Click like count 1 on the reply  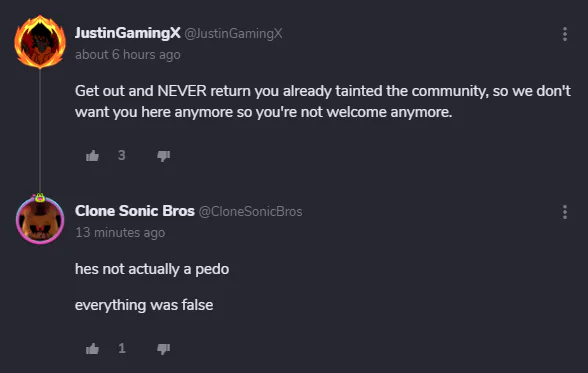point(122,349)
